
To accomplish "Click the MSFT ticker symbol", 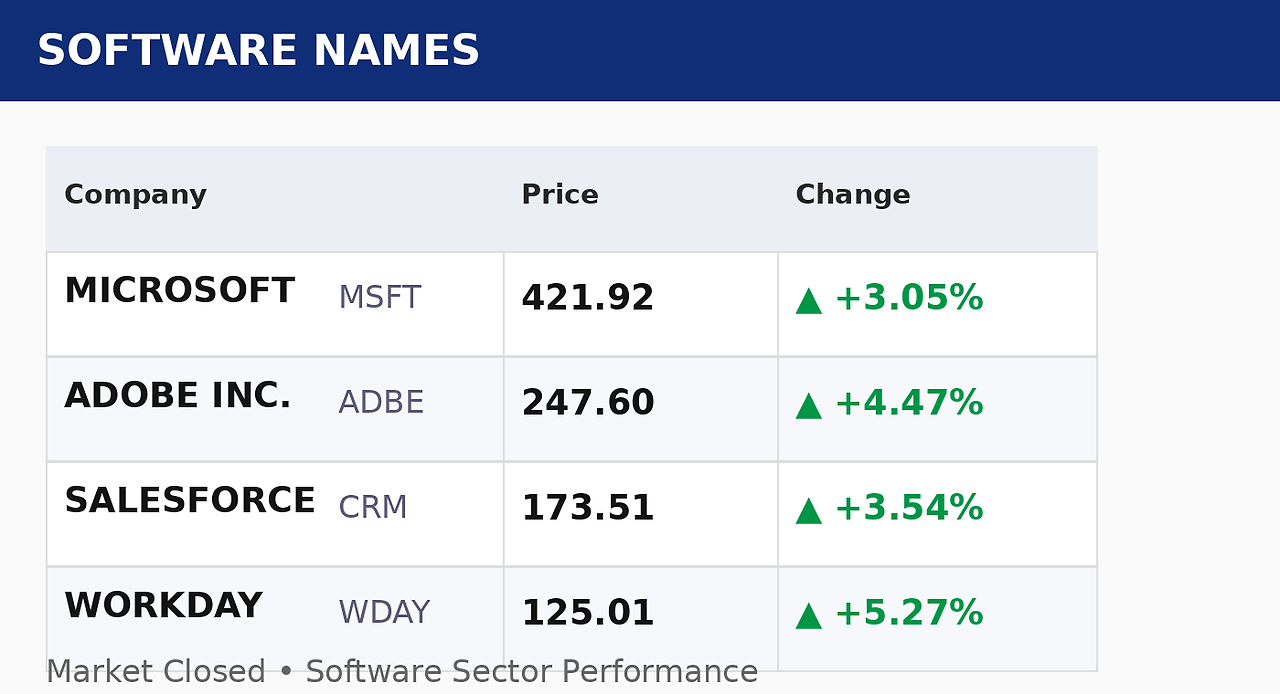I will [380, 298].
